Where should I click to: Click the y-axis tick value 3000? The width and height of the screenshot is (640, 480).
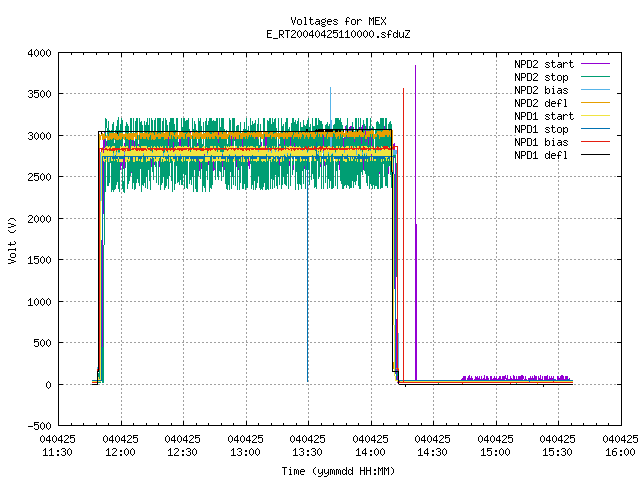point(40,136)
